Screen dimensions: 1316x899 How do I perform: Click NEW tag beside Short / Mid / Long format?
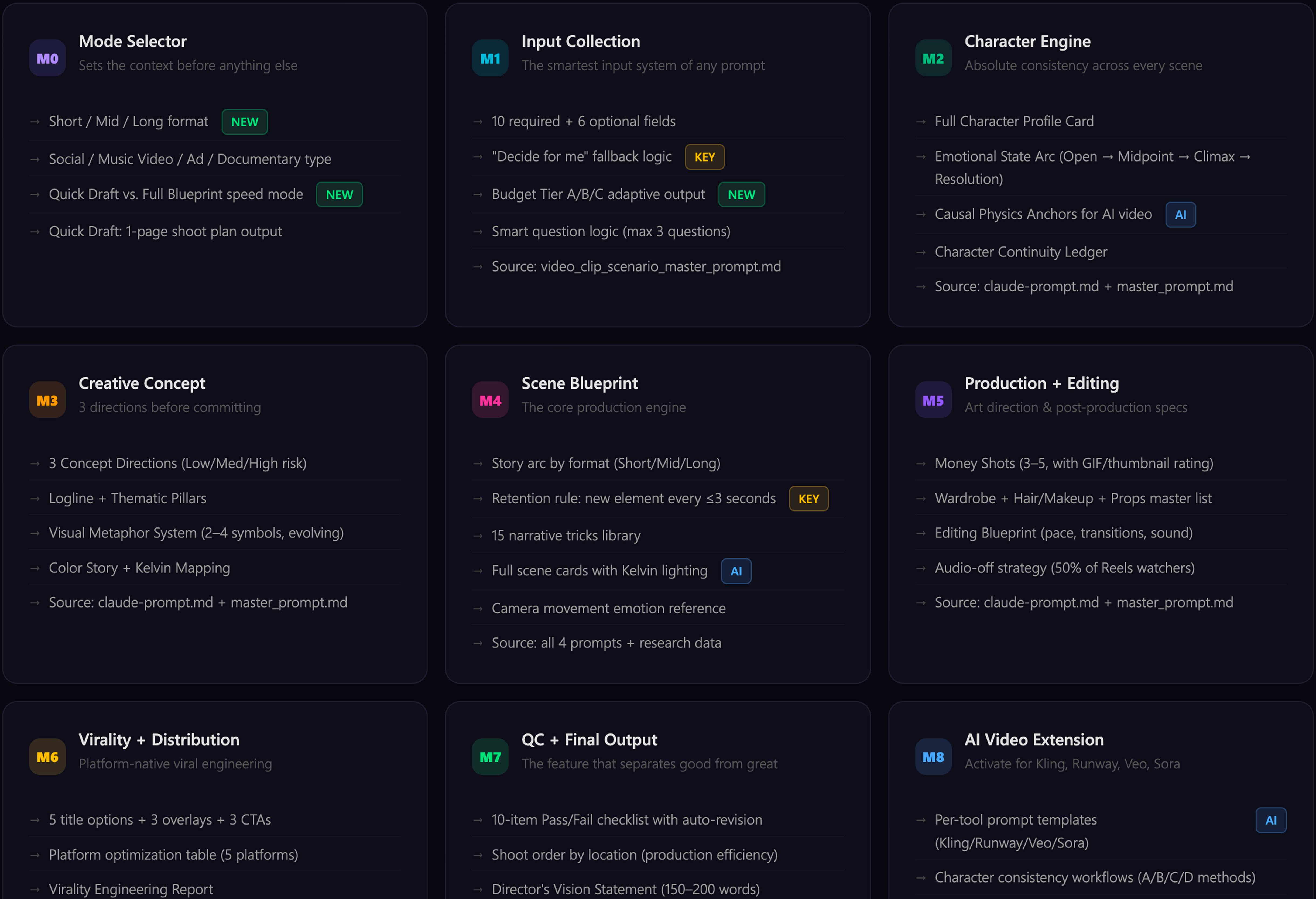click(x=245, y=122)
